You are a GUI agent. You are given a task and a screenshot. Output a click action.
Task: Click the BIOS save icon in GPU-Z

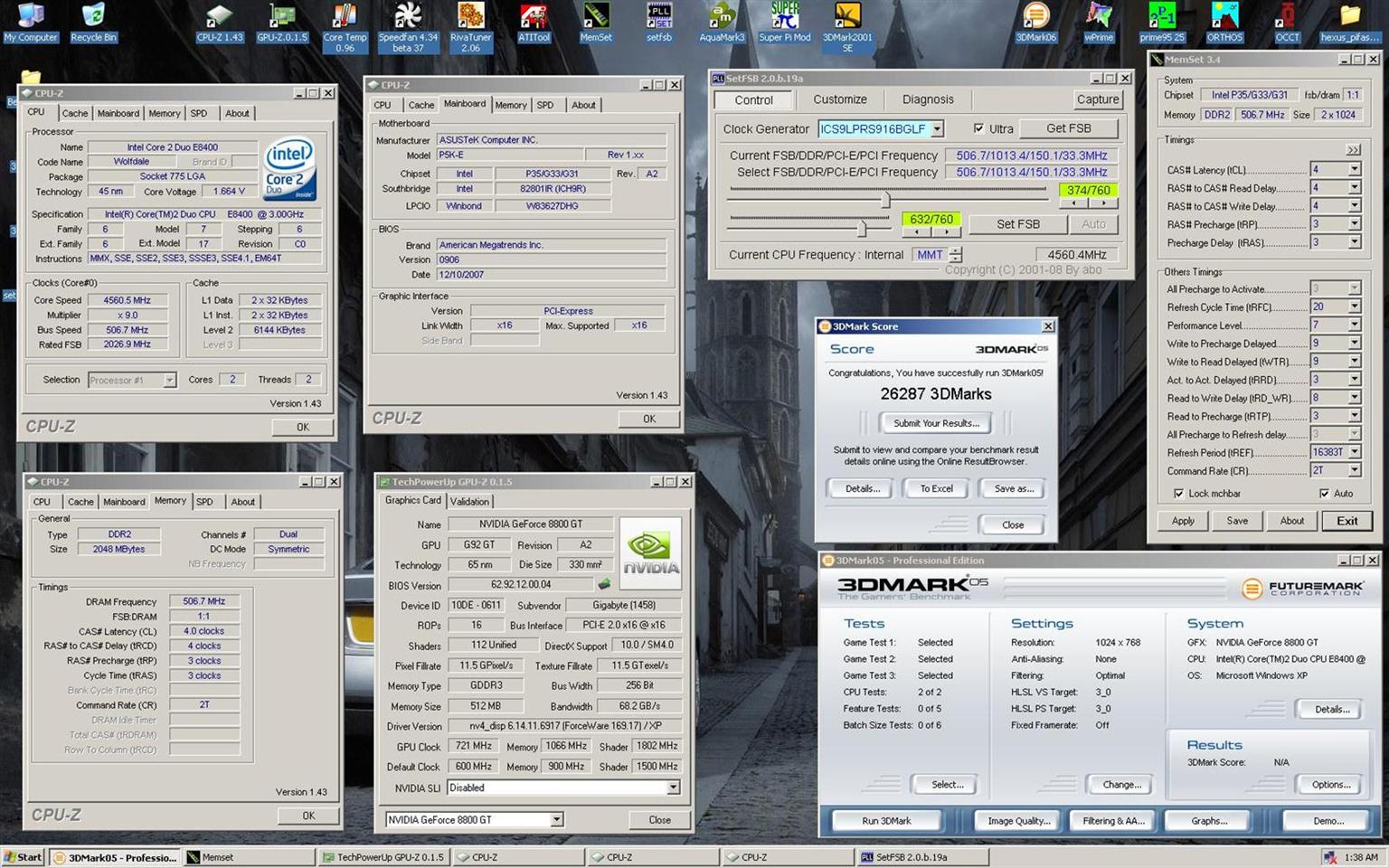[604, 584]
